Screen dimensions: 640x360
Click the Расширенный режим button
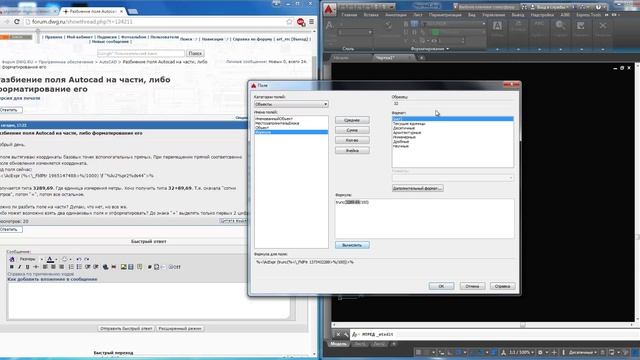coord(180,329)
